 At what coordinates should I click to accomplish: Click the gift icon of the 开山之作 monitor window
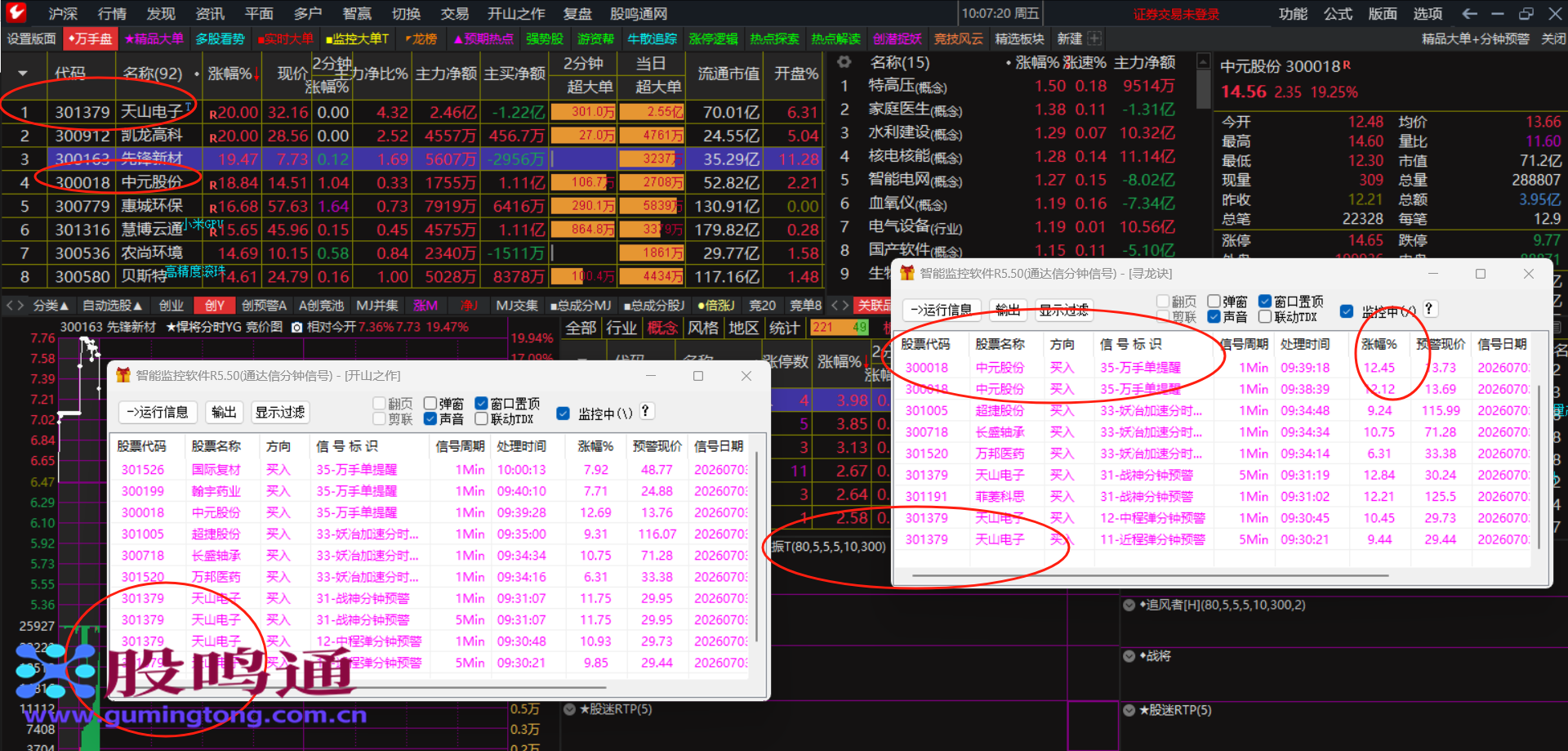click(123, 375)
